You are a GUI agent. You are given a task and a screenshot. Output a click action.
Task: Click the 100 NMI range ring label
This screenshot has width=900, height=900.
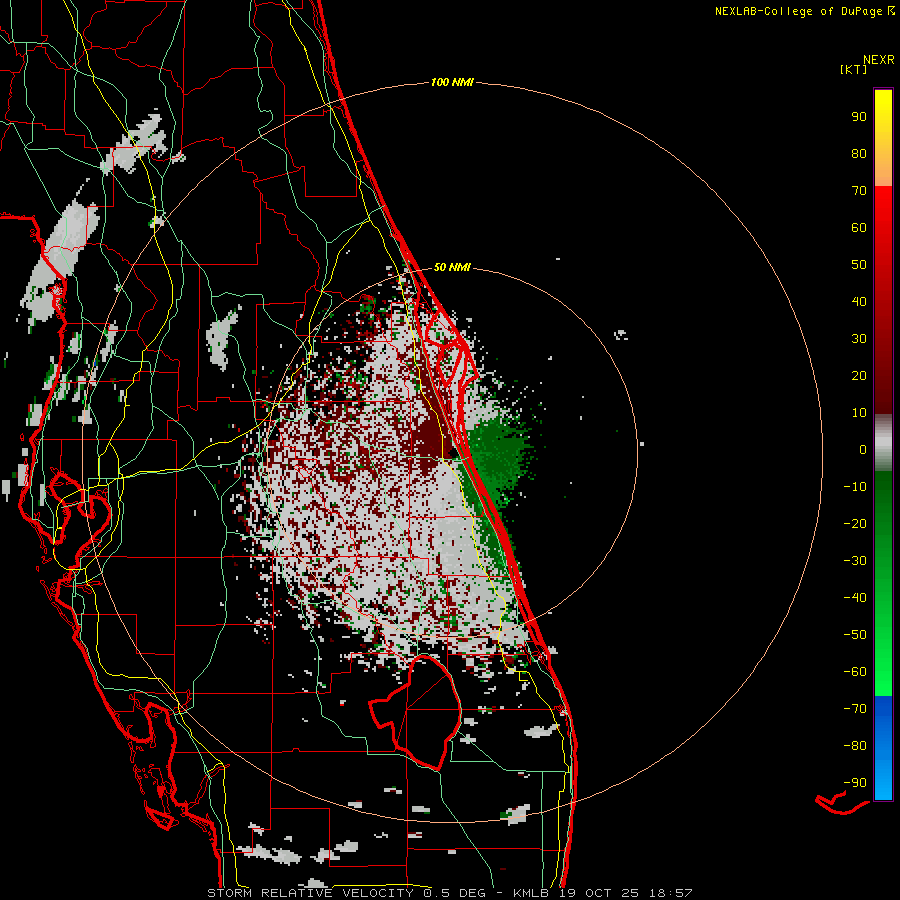click(452, 82)
